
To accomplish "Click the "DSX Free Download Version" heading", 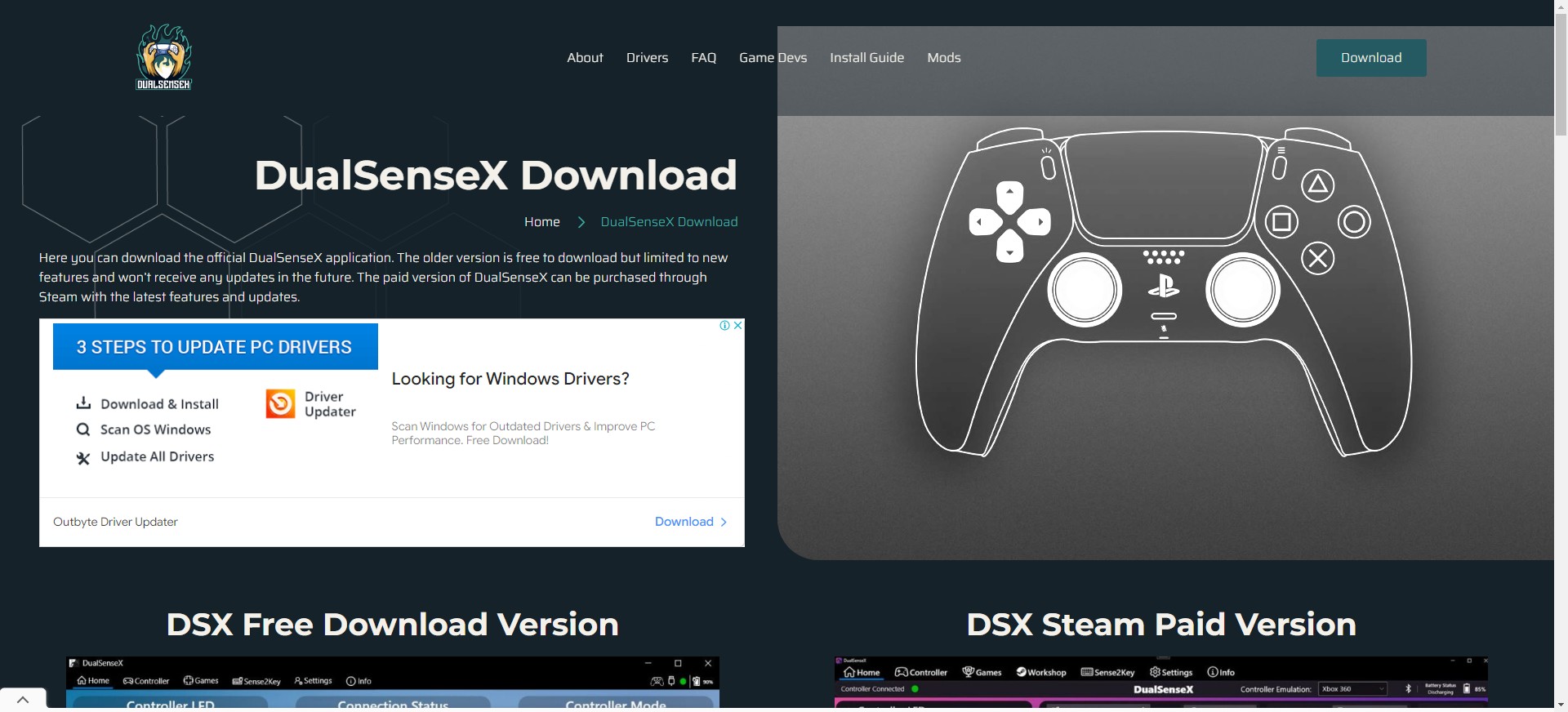I will pos(393,625).
